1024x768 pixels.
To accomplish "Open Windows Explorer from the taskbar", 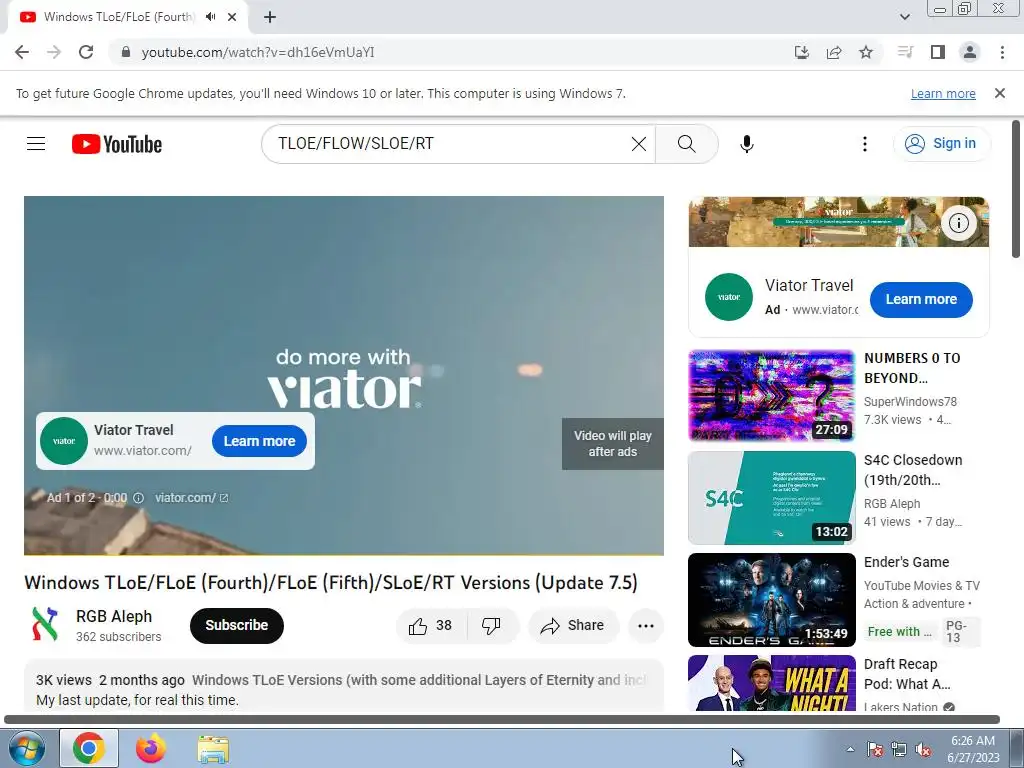I will [213, 750].
